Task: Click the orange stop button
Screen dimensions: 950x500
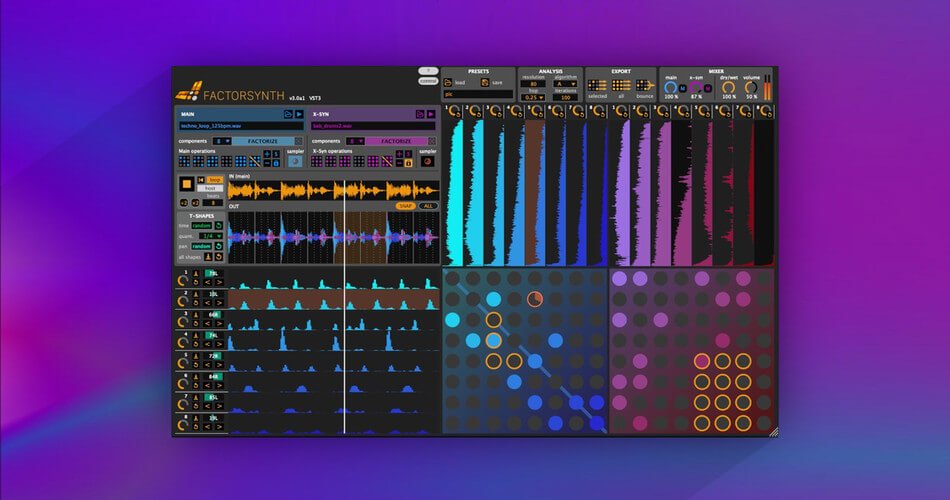Action: point(186,184)
